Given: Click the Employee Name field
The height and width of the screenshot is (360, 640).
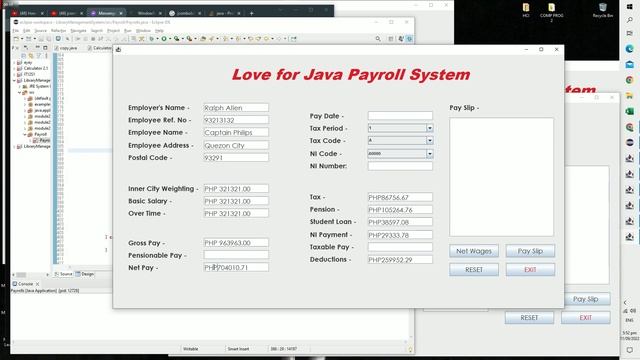Looking at the screenshot, I should click(236, 132).
